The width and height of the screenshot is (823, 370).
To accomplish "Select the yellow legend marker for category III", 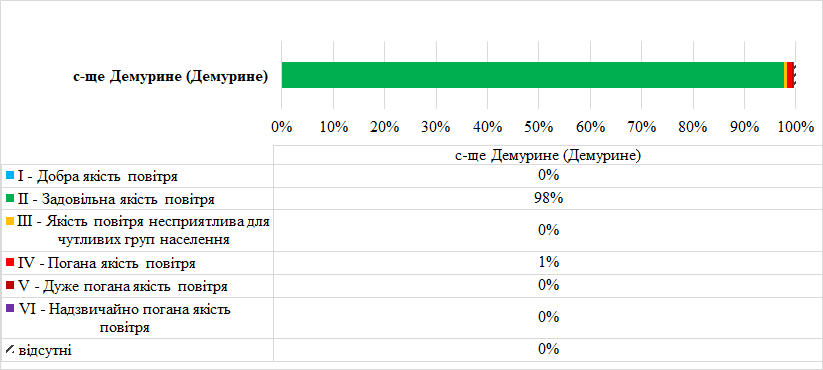I will (9, 221).
